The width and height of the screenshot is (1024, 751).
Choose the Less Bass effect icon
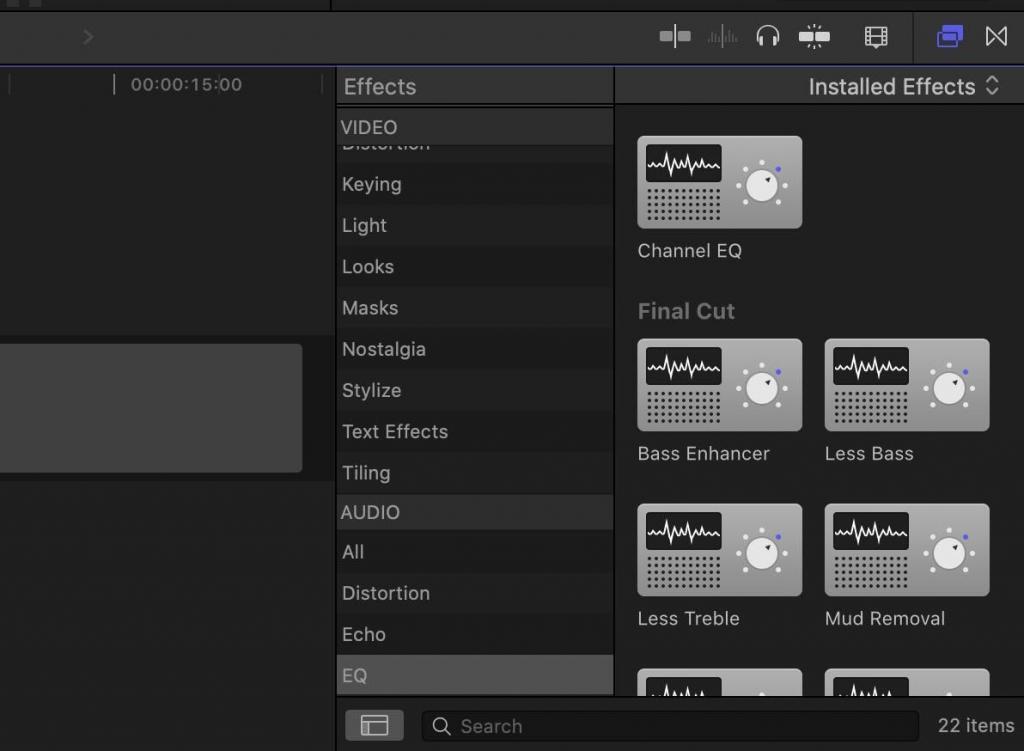point(906,385)
